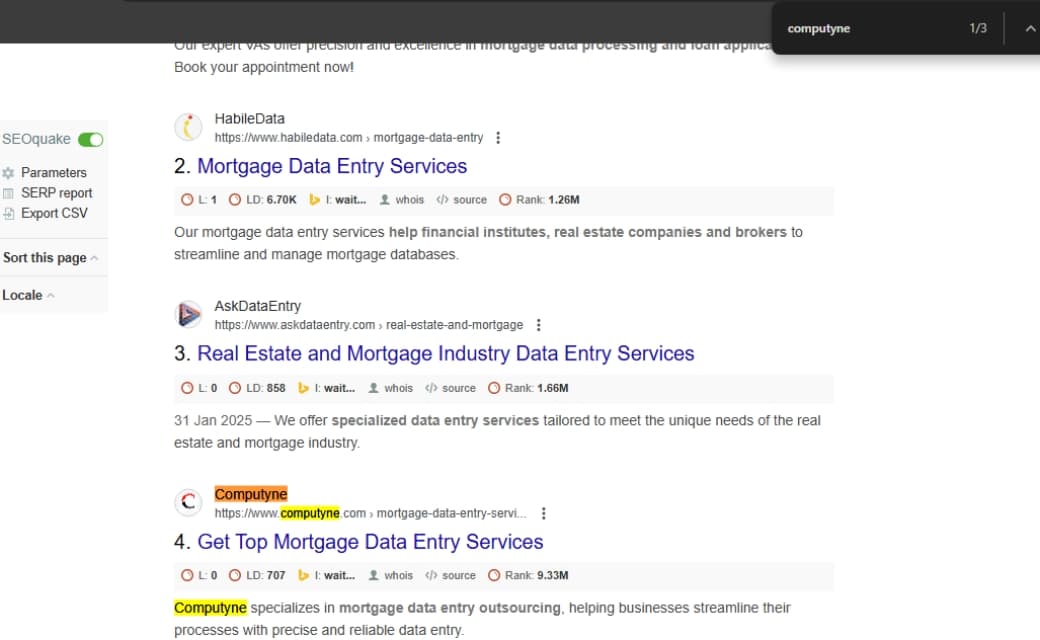Viewport: 1040px width, 640px height.
Task: View source for AskDataEntry result
Action: coord(450,388)
